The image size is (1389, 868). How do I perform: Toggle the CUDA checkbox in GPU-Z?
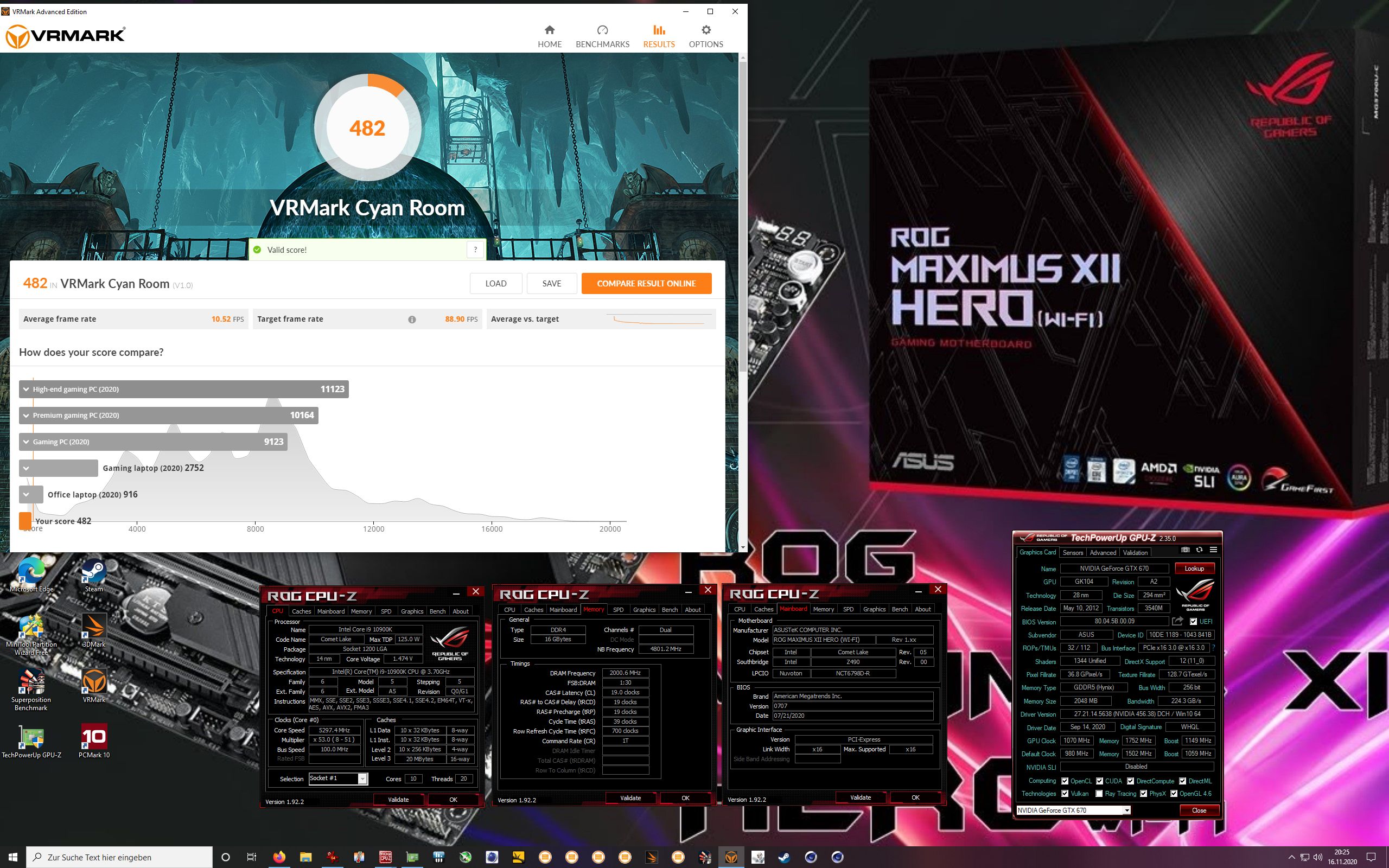coord(1099,781)
